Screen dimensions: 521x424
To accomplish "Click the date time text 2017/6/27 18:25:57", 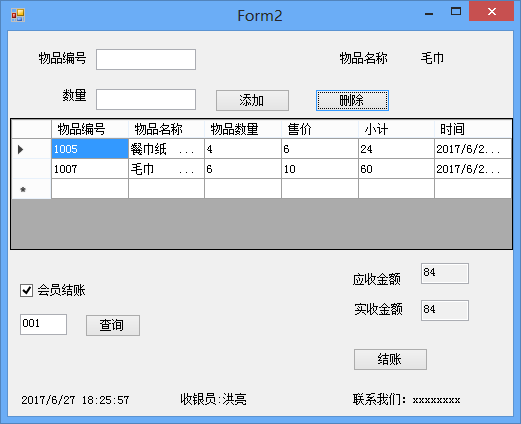I will [x=75, y=400].
